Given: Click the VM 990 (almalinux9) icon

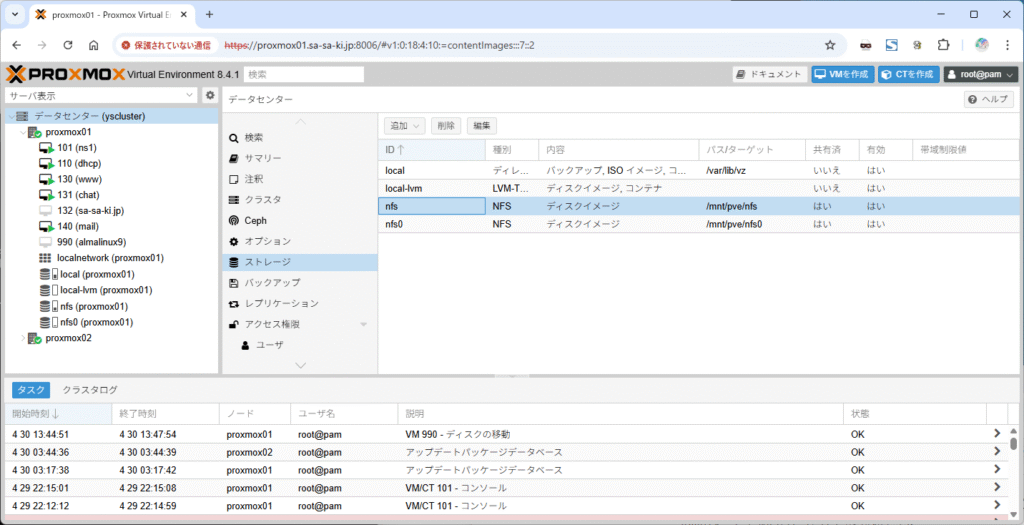Looking at the screenshot, I should click(x=46, y=242).
